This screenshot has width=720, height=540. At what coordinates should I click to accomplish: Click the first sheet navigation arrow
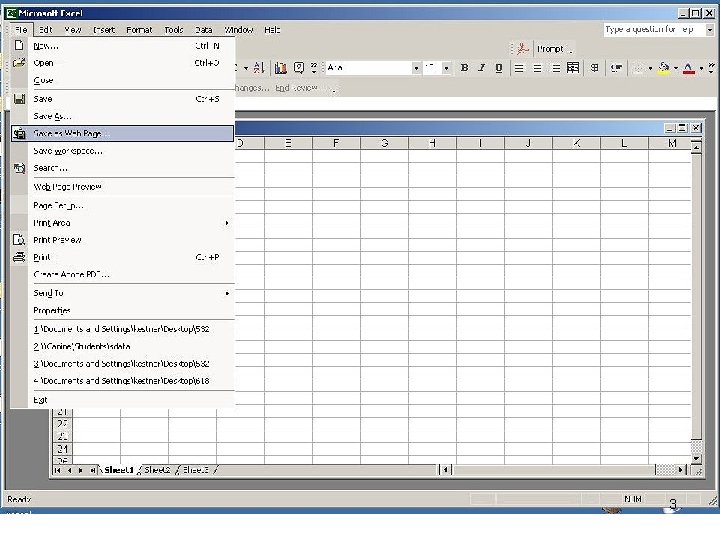coord(57,470)
